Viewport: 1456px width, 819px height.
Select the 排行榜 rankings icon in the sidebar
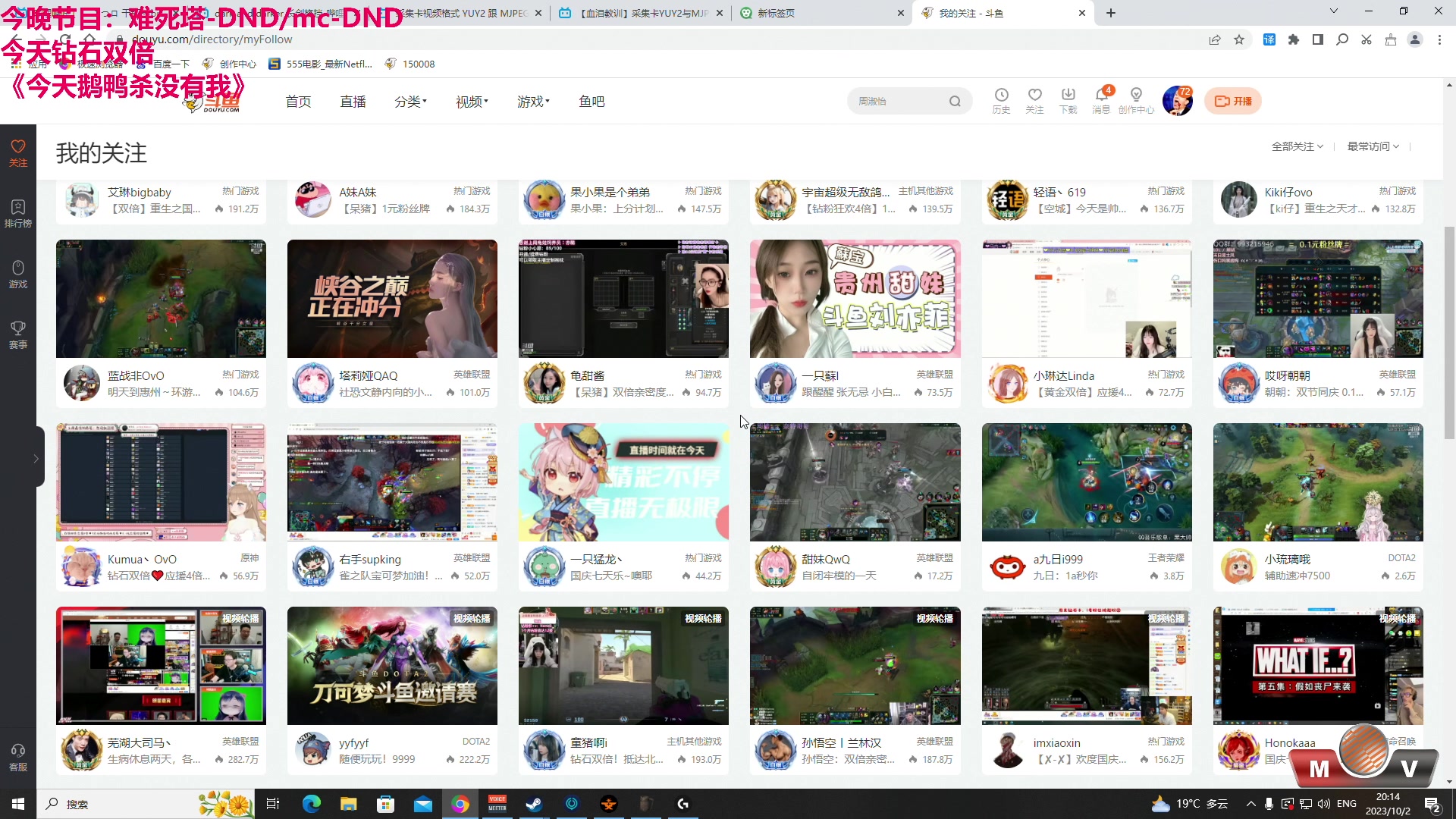coord(17,211)
